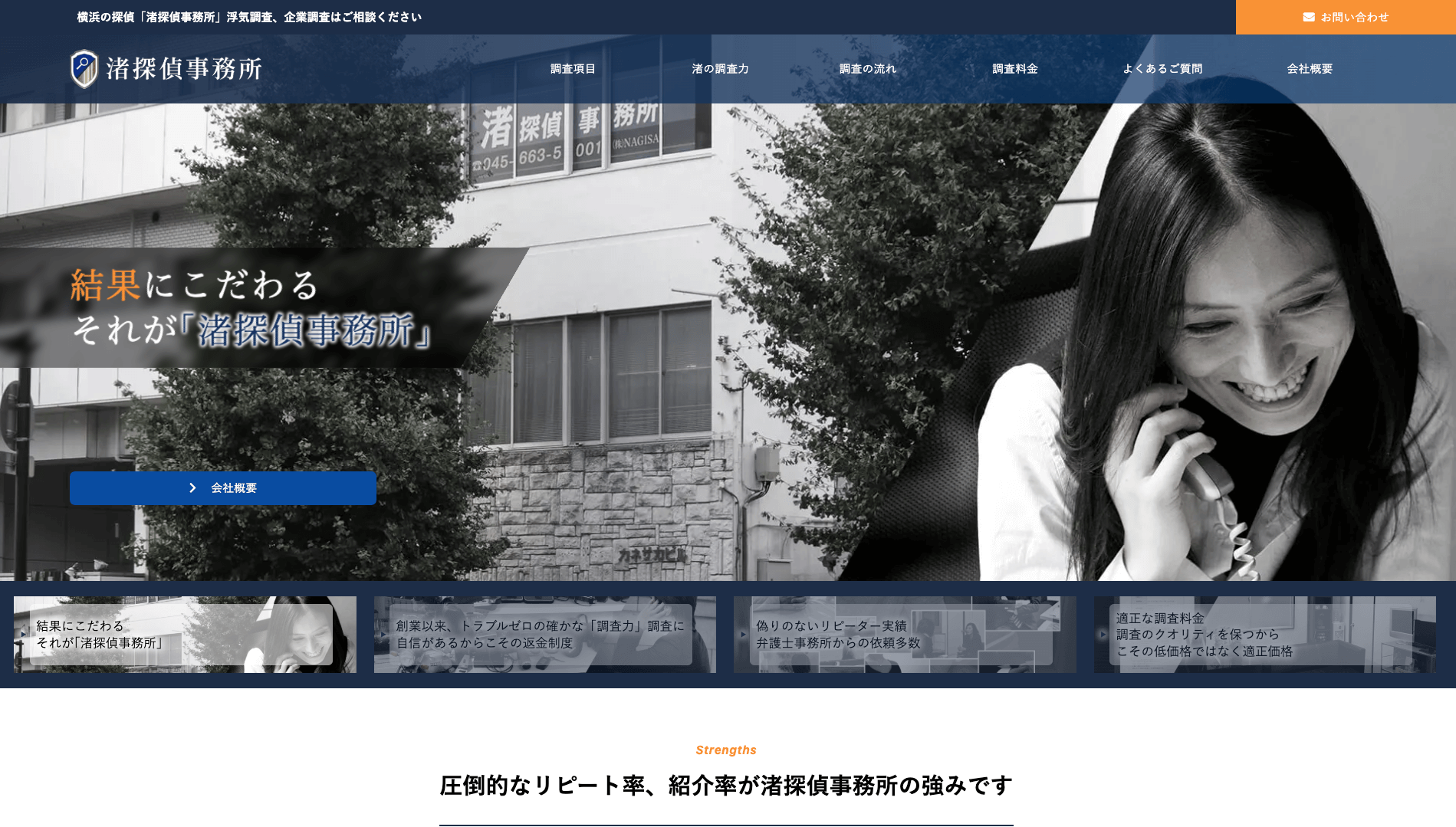Select 調査料金 in the header navigation
The width and height of the screenshot is (1456, 827).
coord(1015,69)
